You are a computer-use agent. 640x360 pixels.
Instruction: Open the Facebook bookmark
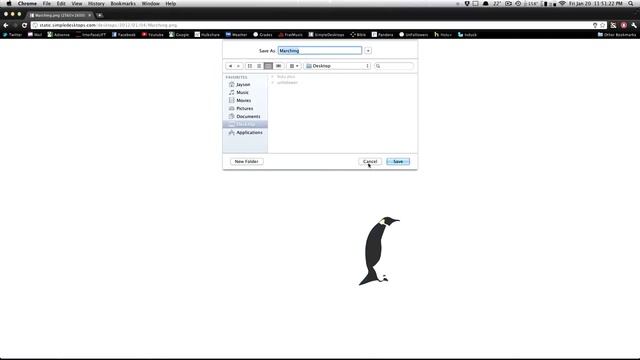click(124, 35)
